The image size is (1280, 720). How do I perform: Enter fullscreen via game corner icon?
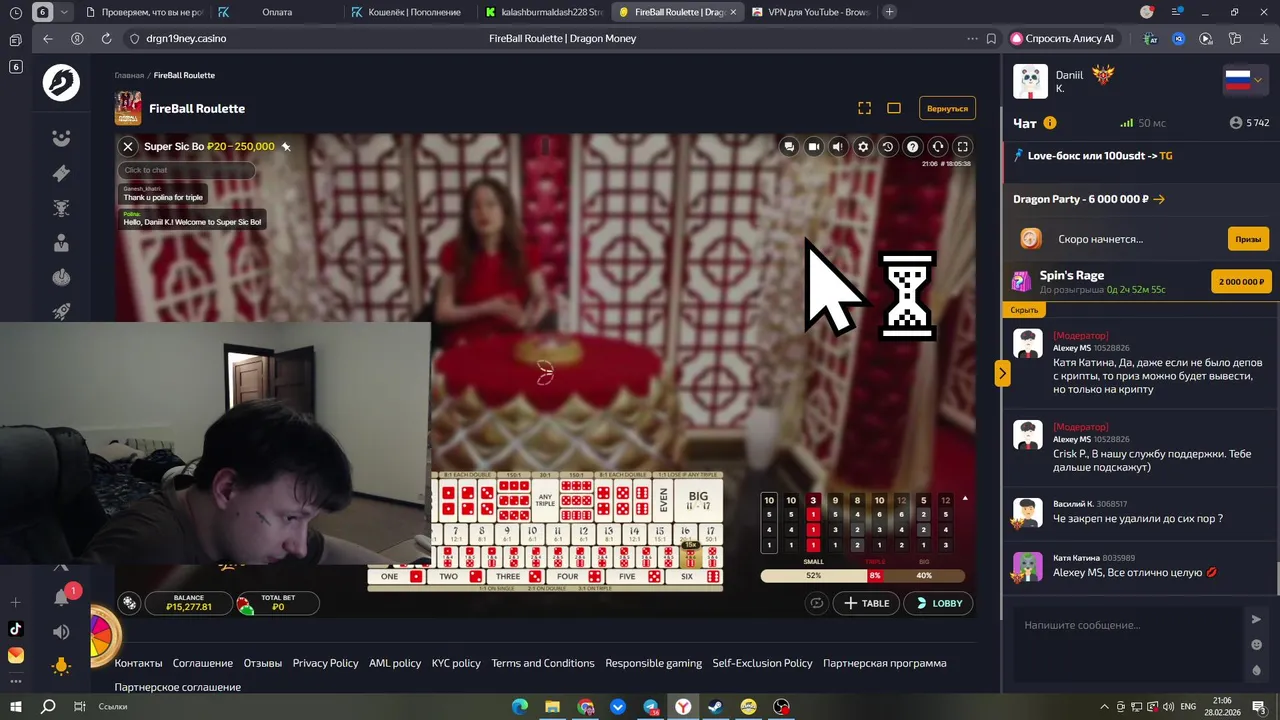(962, 147)
